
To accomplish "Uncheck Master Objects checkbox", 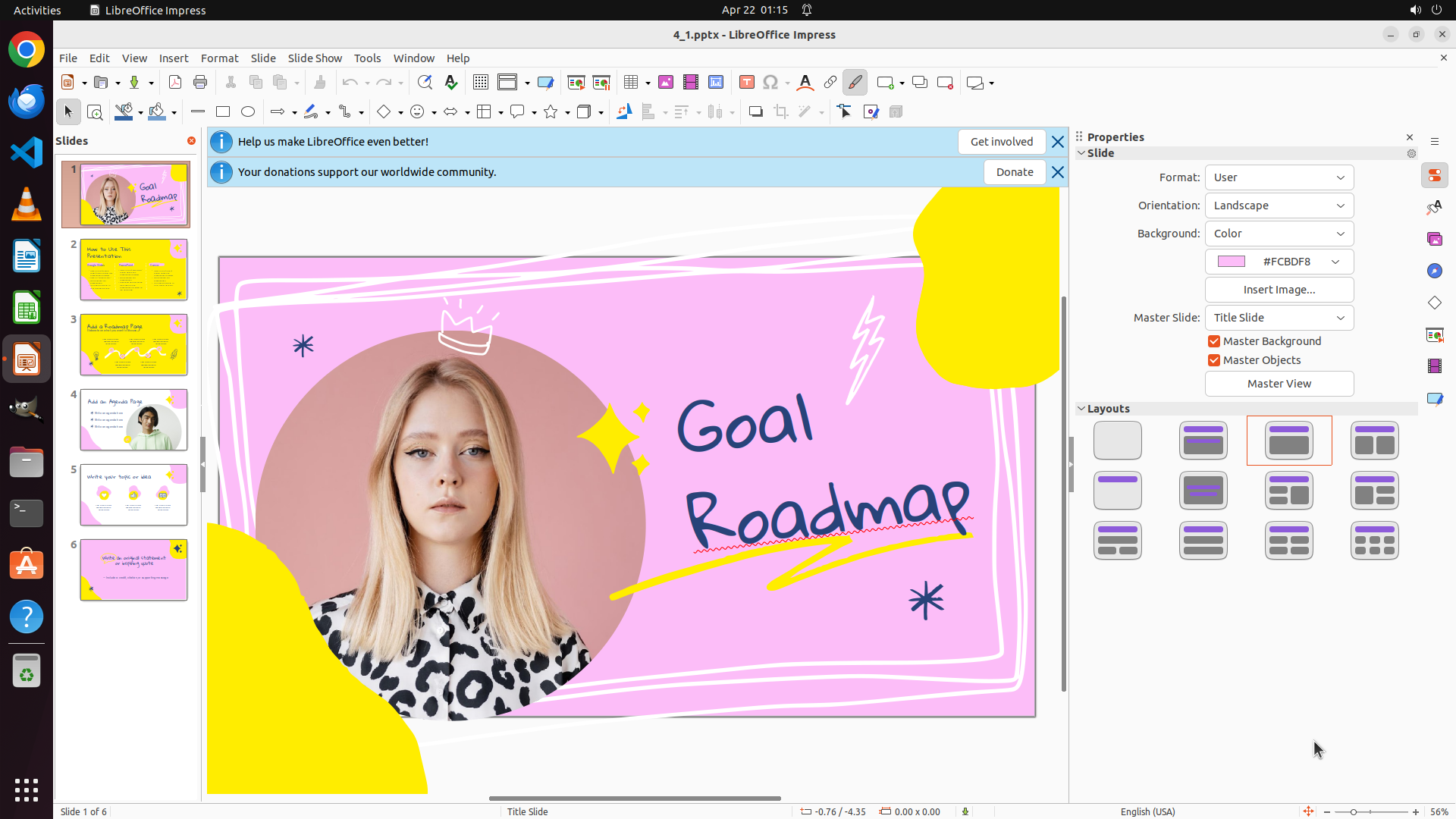I will click(x=1214, y=360).
